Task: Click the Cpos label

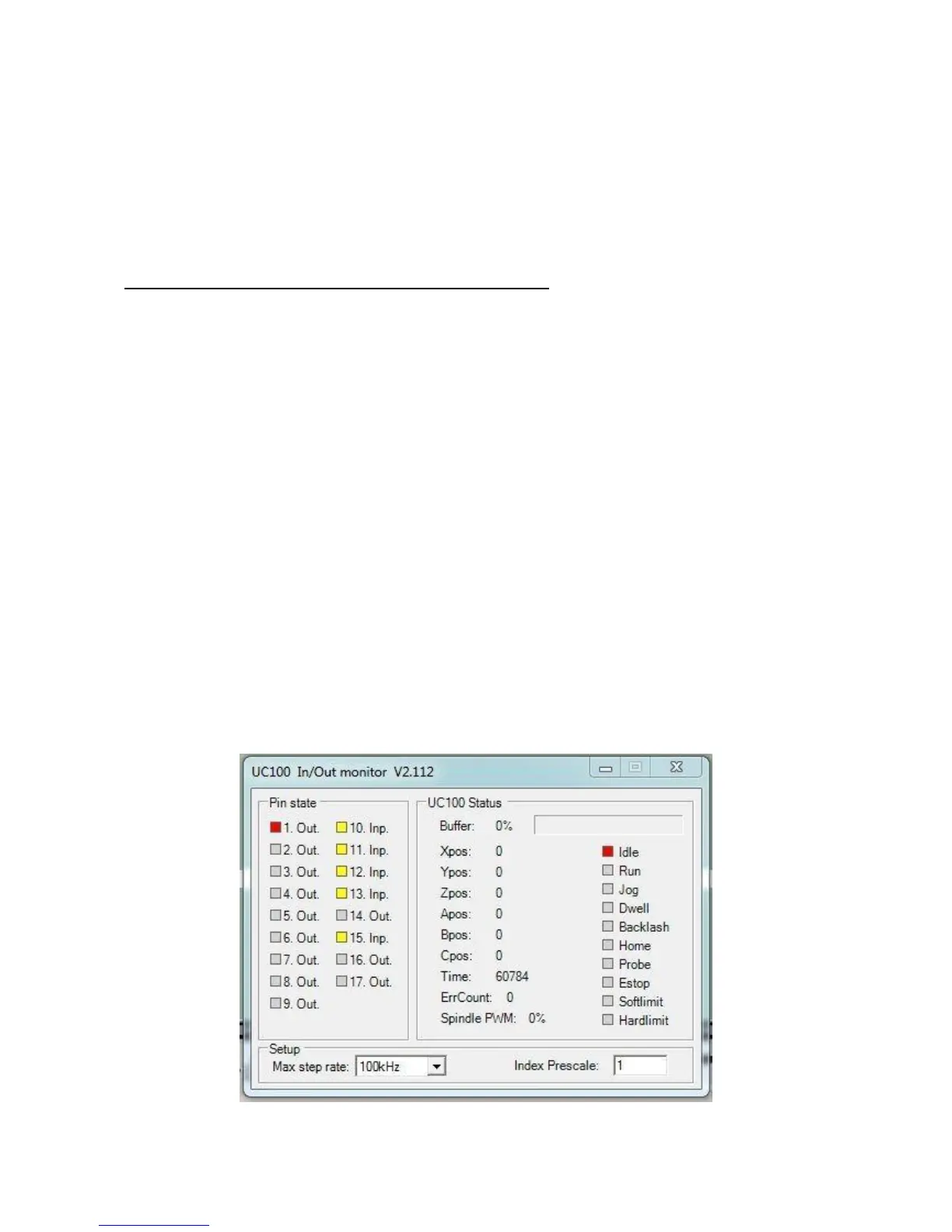Action: click(456, 956)
